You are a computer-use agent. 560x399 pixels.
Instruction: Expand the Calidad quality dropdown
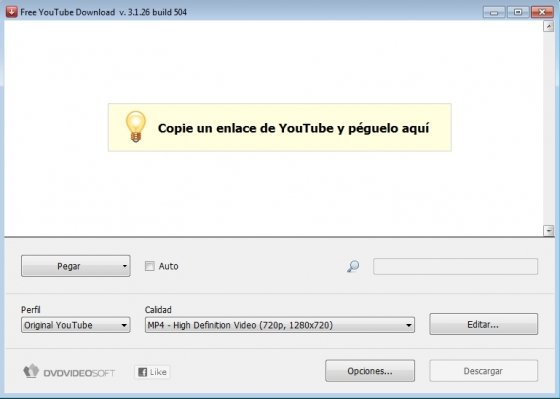[x=280, y=325]
